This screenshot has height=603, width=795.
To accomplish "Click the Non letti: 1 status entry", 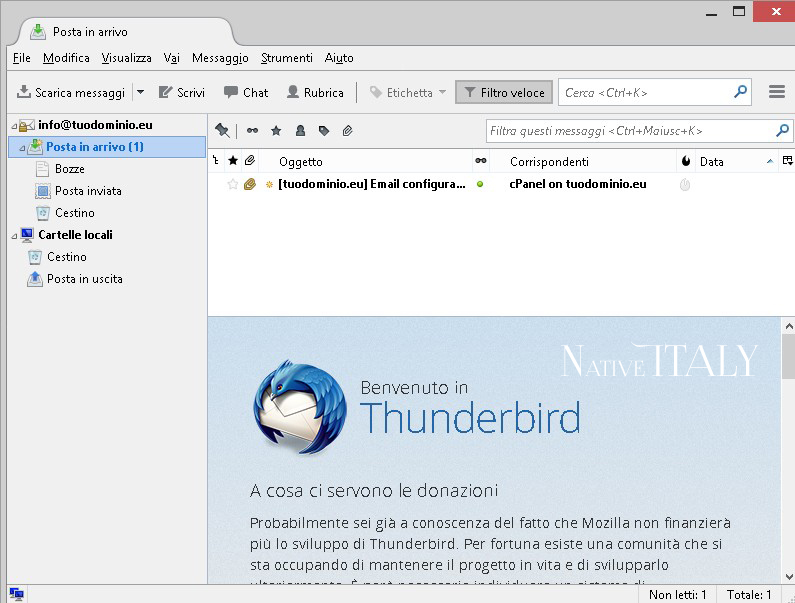I will tap(677, 594).
